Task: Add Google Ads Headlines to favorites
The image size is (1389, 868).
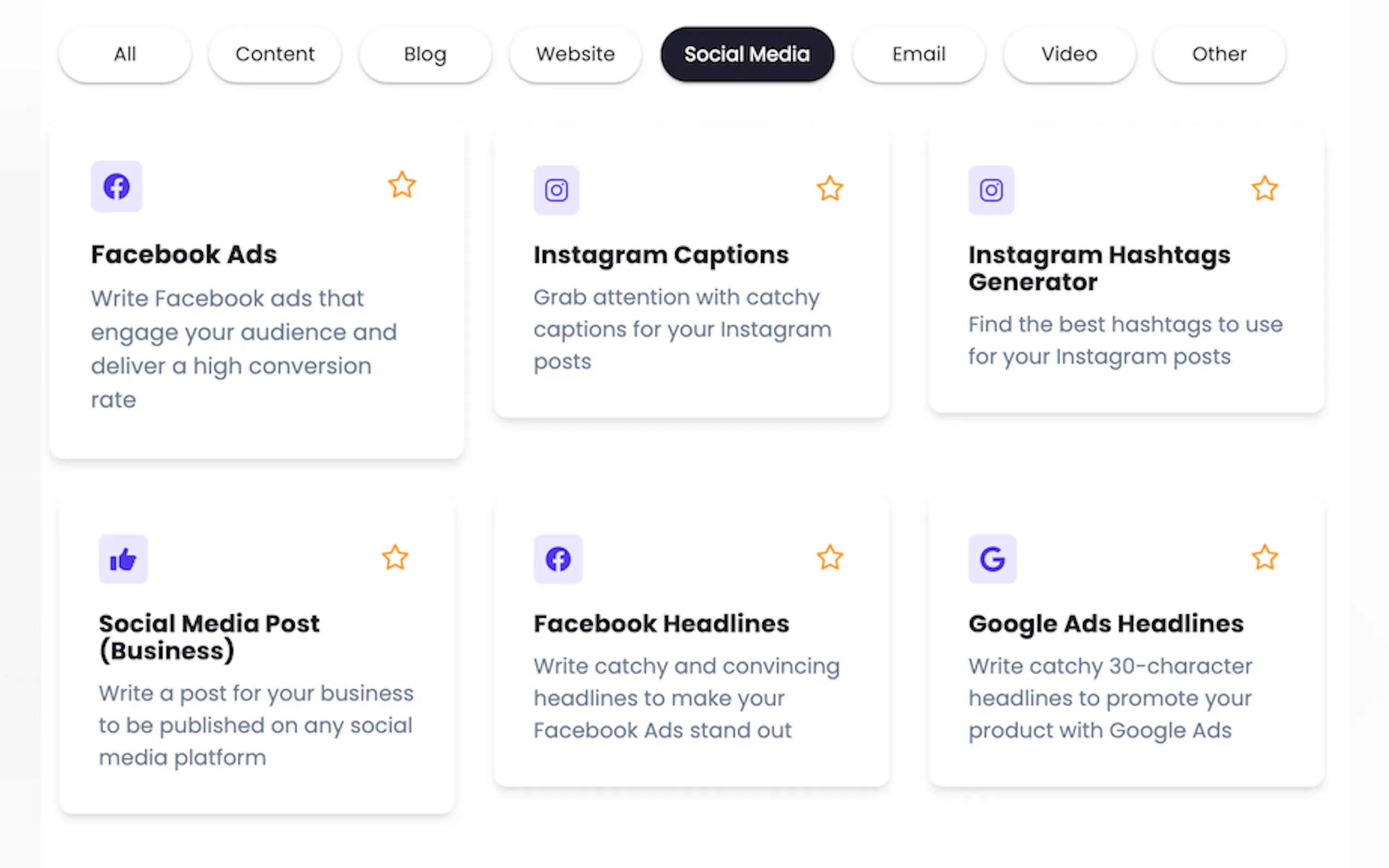Action: click(1264, 558)
